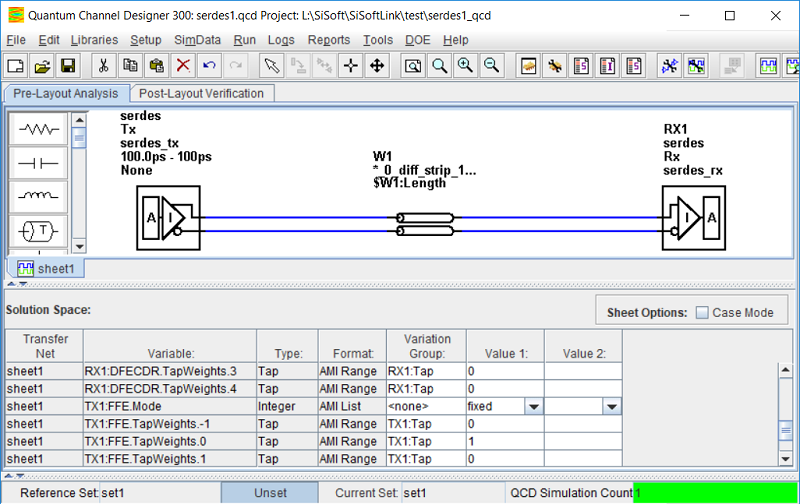Click the Cut scissors icon
The width and height of the screenshot is (800, 504).
(x=103, y=66)
